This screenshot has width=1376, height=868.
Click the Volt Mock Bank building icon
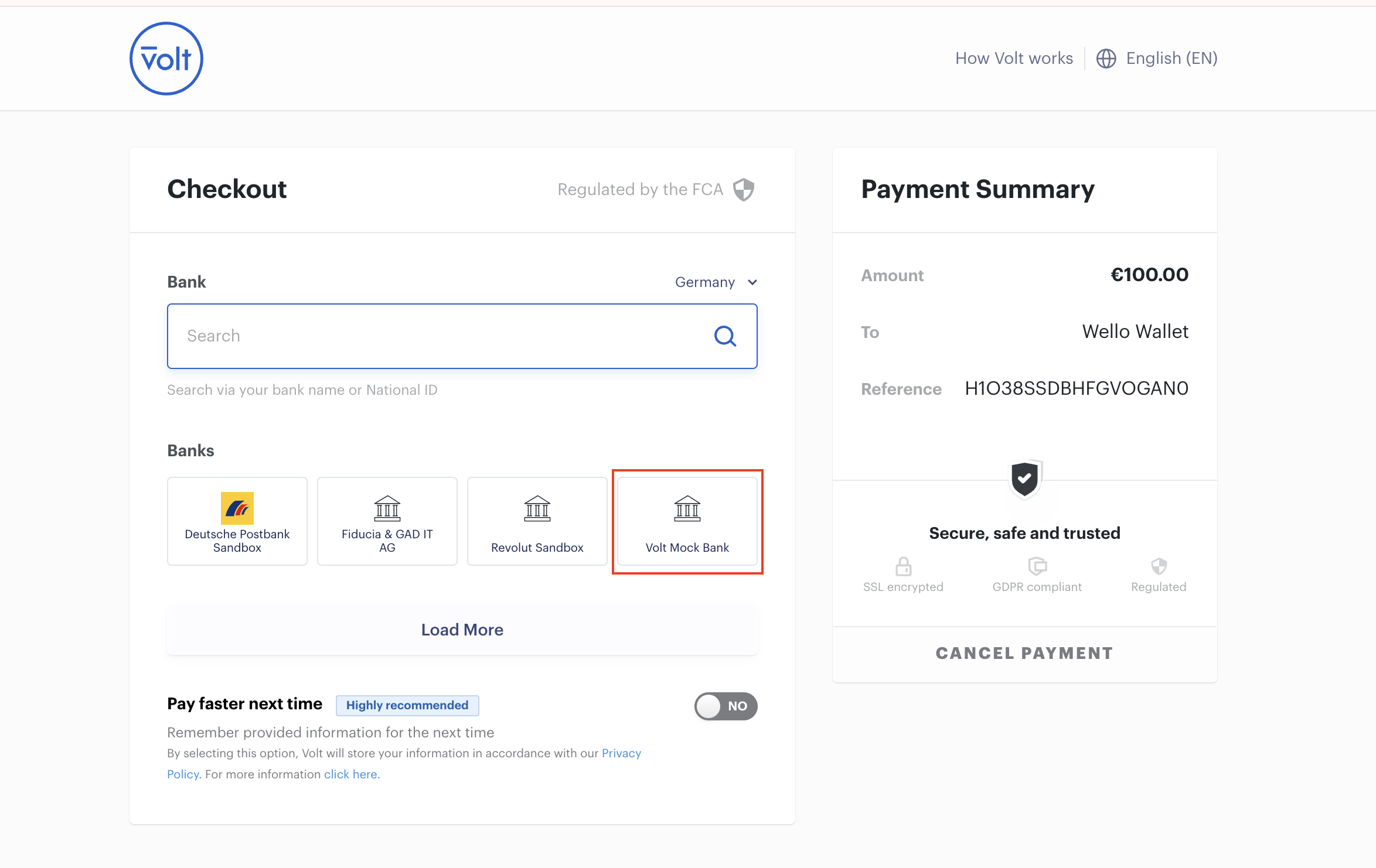click(x=687, y=508)
